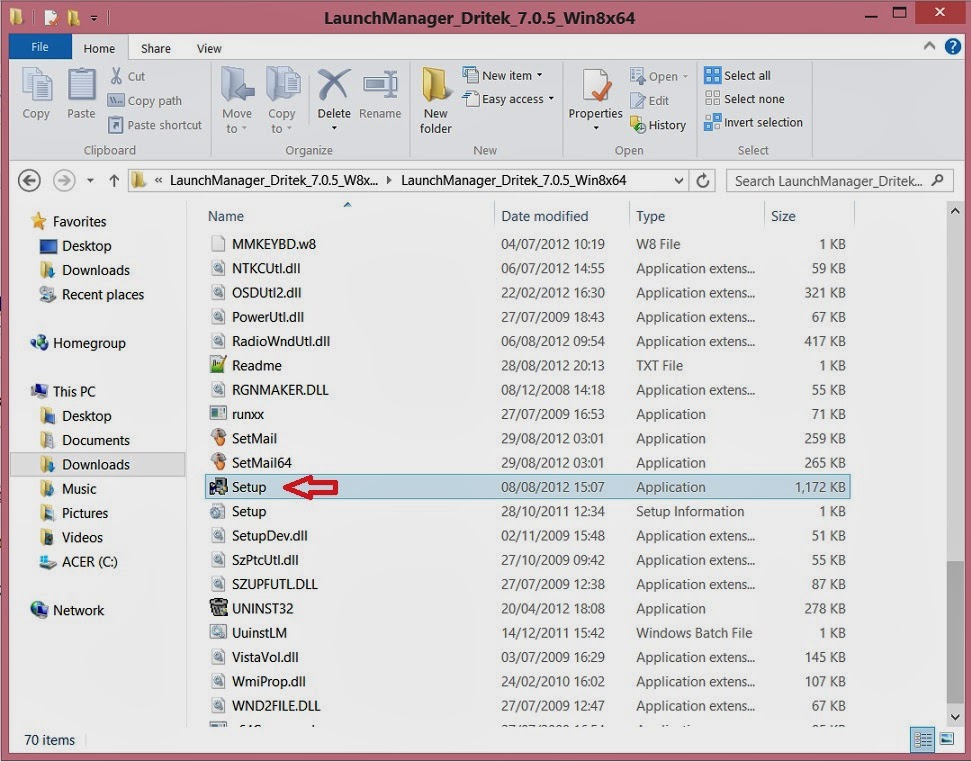Collapse the ribbon with the chevron
971x762 pixels.
[x=930, y=46]
